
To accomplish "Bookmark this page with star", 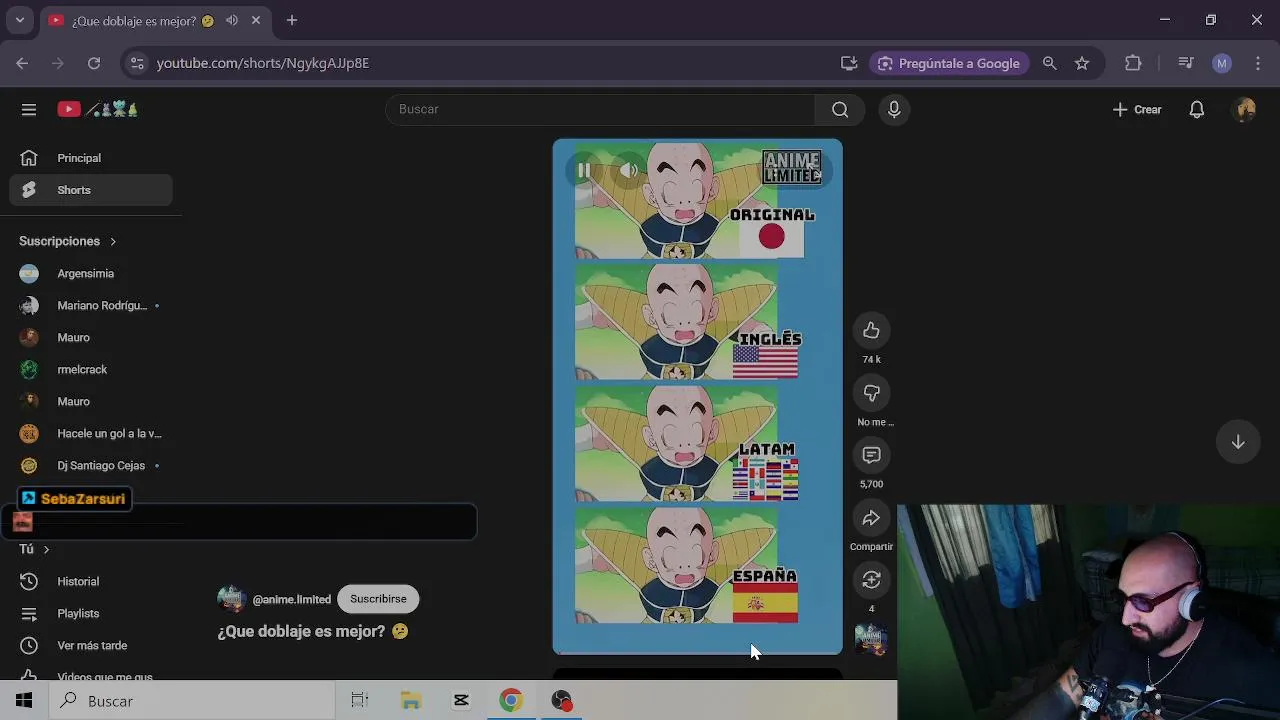I will point(1082,63).
